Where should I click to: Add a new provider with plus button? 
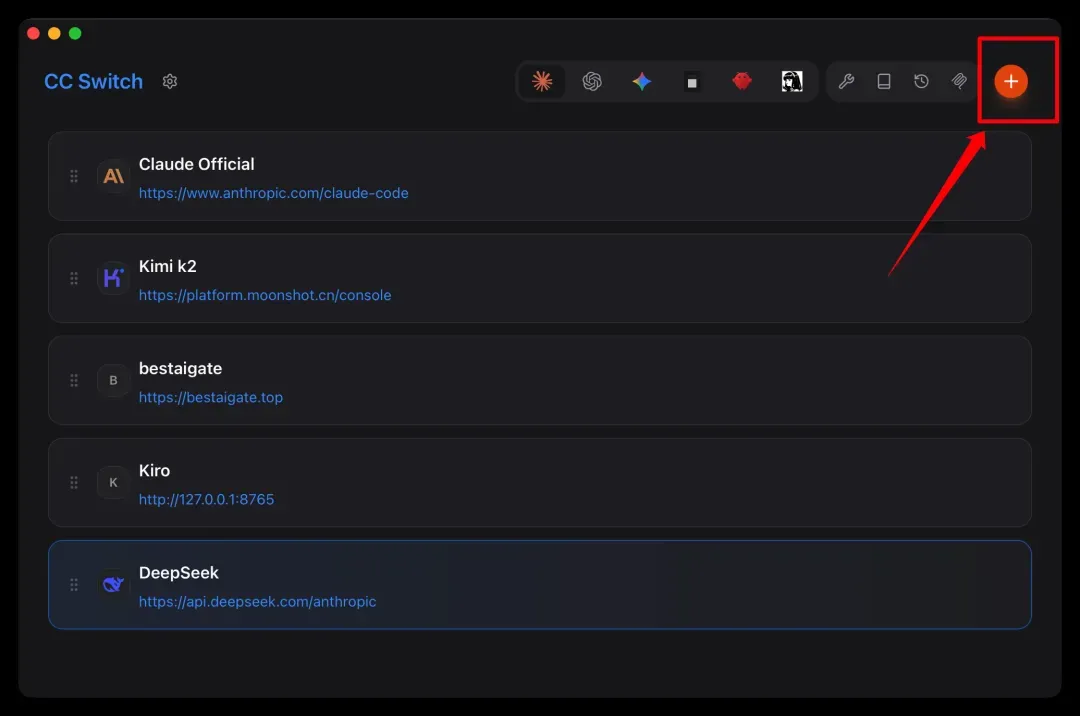click(1010, 81)
